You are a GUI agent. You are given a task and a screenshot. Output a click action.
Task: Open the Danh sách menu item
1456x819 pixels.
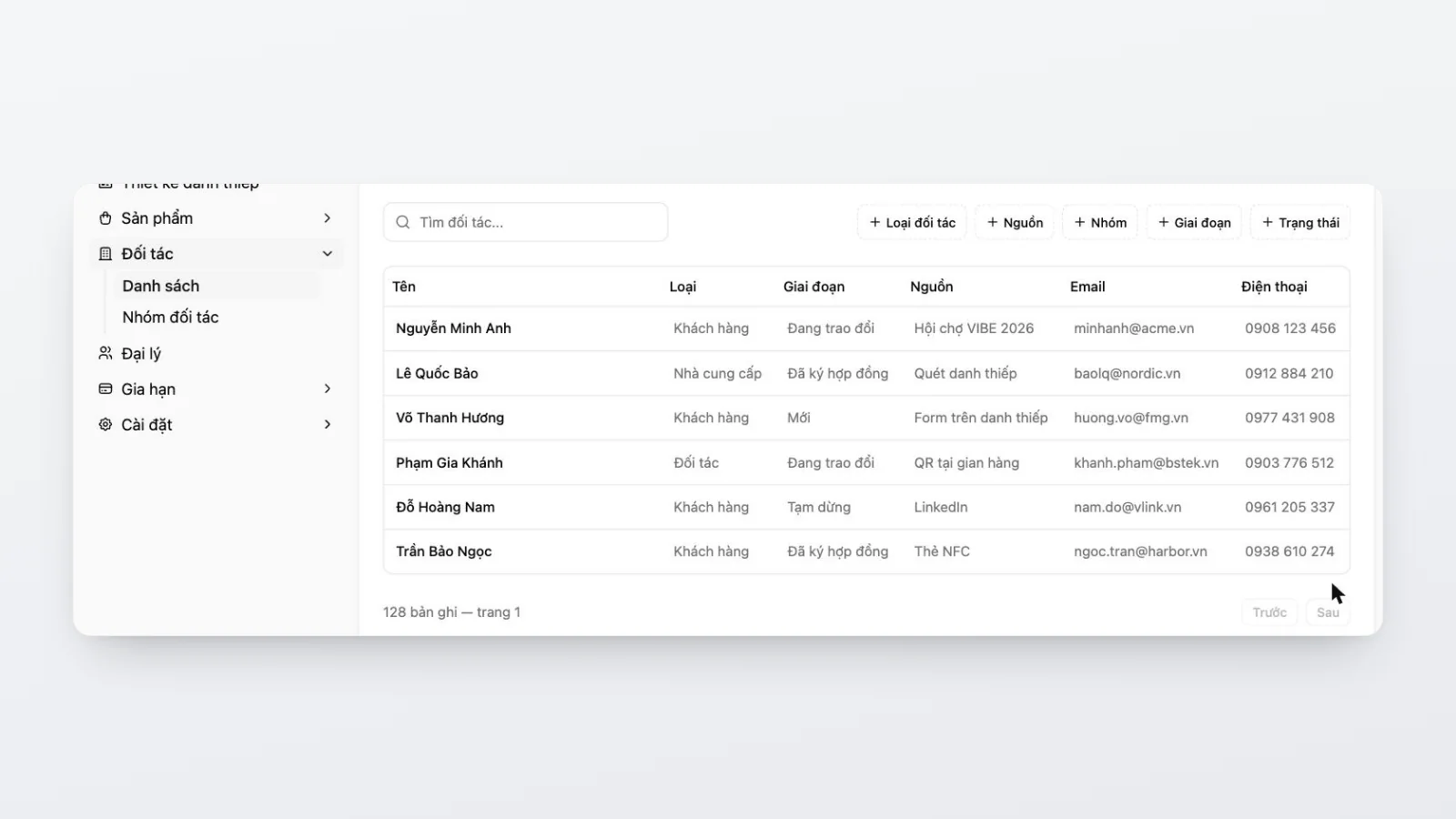pyautogui.click(x=215, y=286)
